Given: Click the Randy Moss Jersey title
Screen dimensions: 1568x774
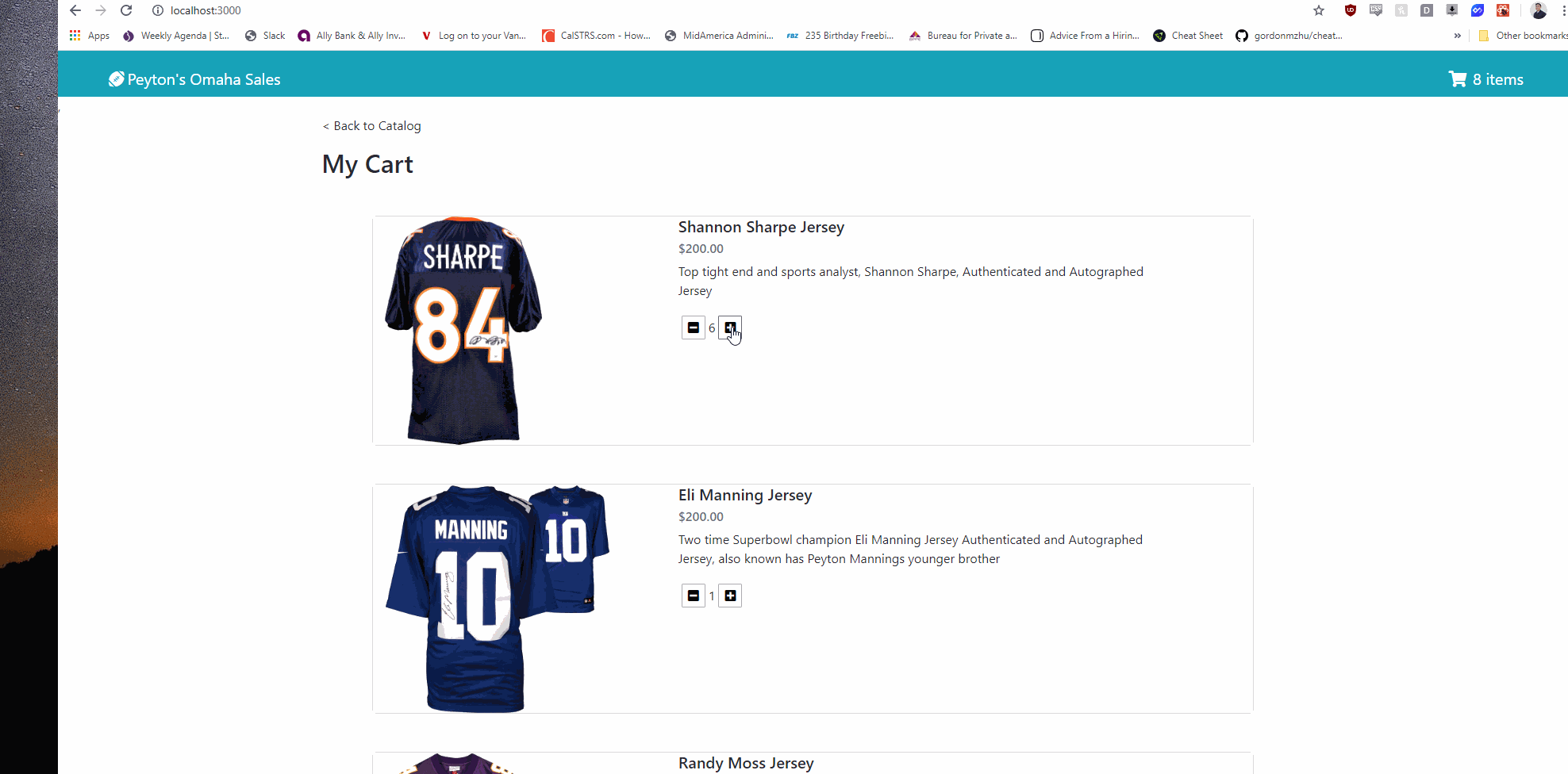Looking at the screenshot, I should pos(746,763).
